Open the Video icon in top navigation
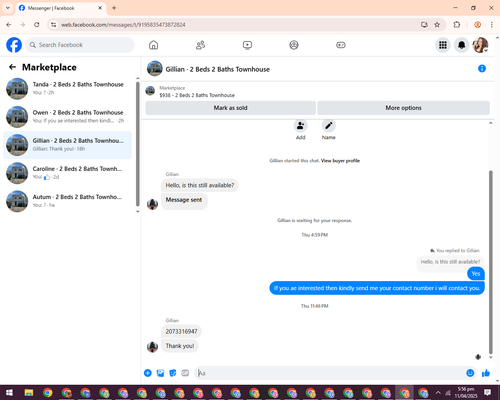The height and width of the screenshot is (400, 500). (x=247, y=45)
